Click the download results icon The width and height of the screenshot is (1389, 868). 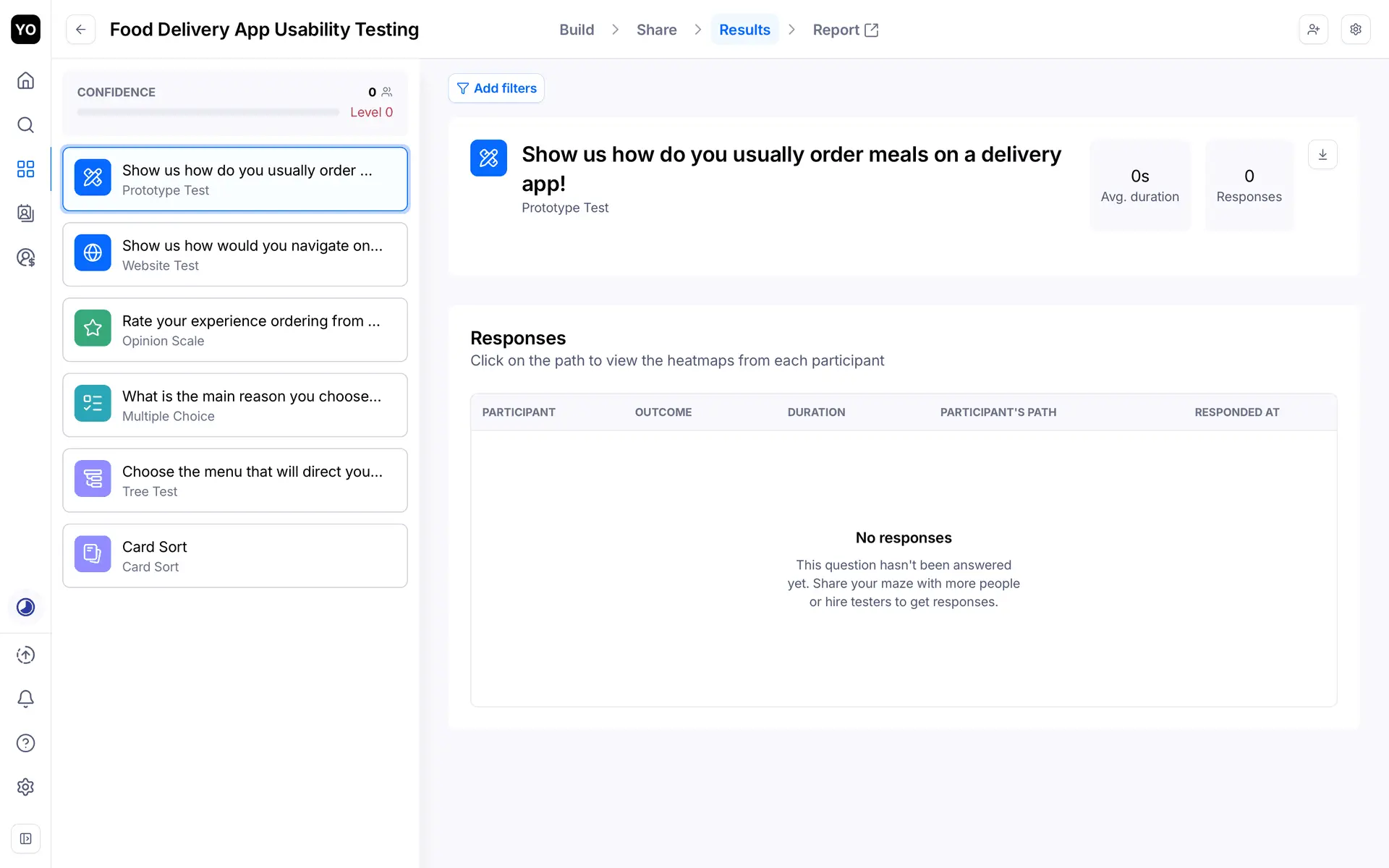[1322, 155]
